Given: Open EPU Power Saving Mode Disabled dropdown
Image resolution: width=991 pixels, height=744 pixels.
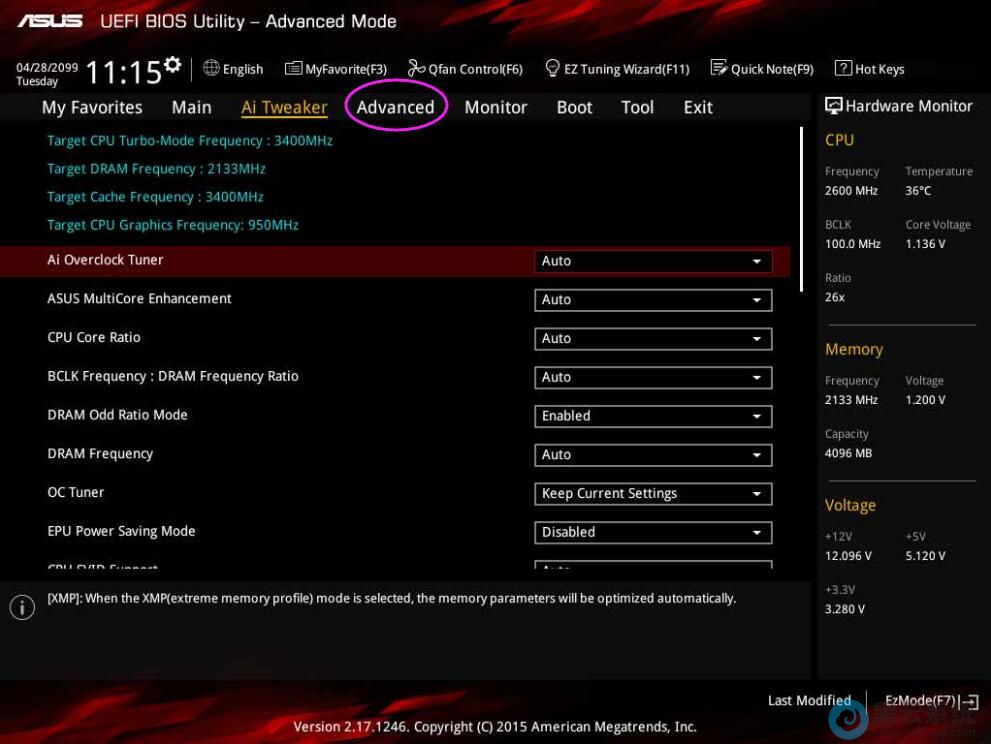Looking at the screenshot, I should 653,532.
